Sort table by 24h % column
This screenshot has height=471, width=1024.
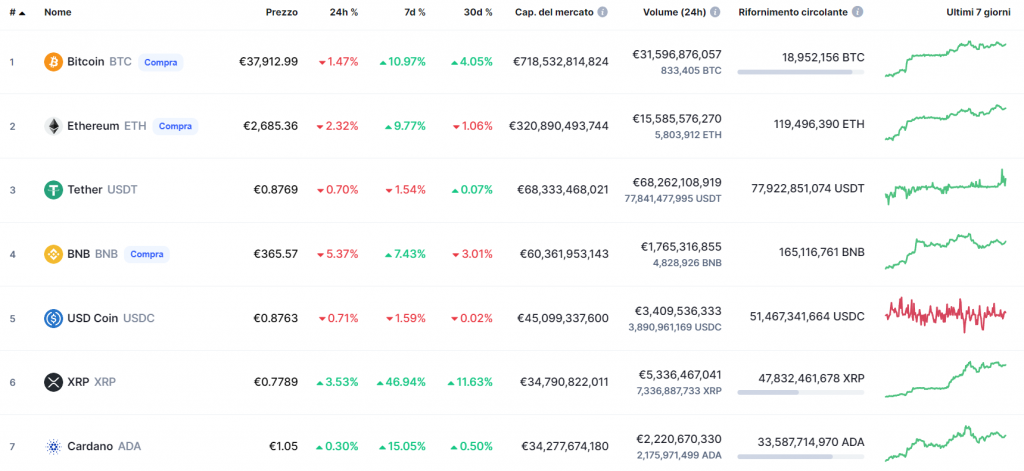click(344, 12)
